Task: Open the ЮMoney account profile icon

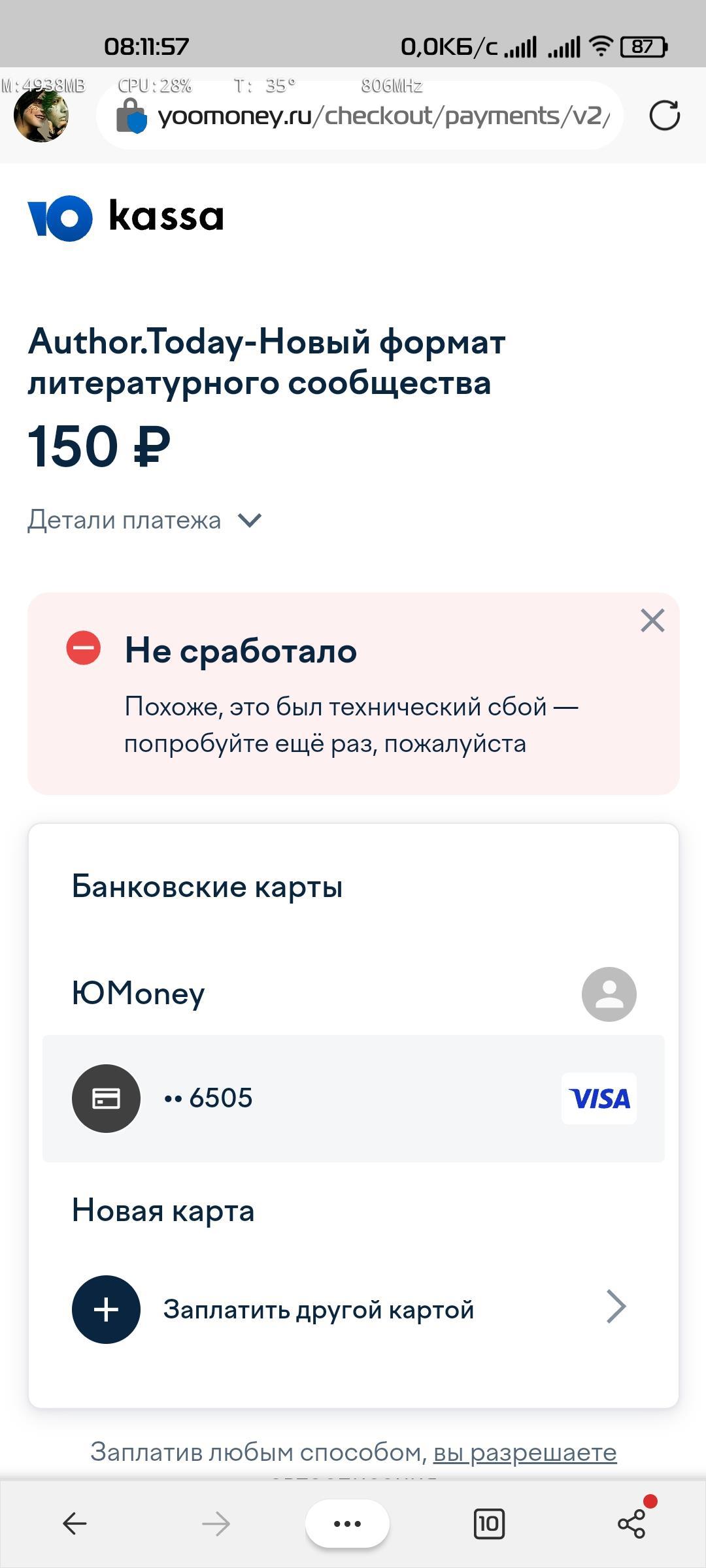Action: coord(609,994)
